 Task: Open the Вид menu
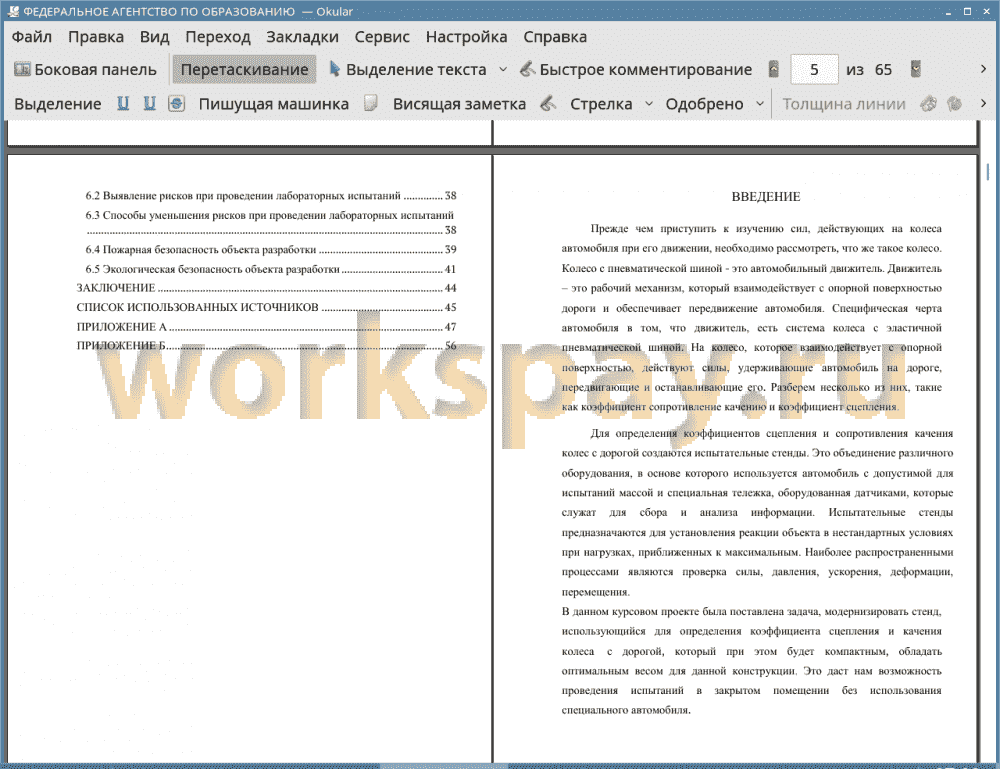click(x=154, y=37)
